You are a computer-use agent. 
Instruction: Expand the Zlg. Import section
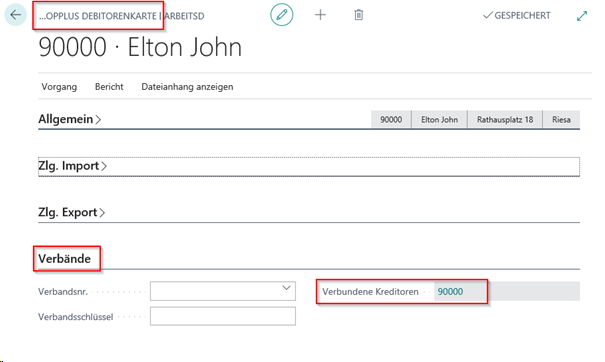click(x=72, y=166)
